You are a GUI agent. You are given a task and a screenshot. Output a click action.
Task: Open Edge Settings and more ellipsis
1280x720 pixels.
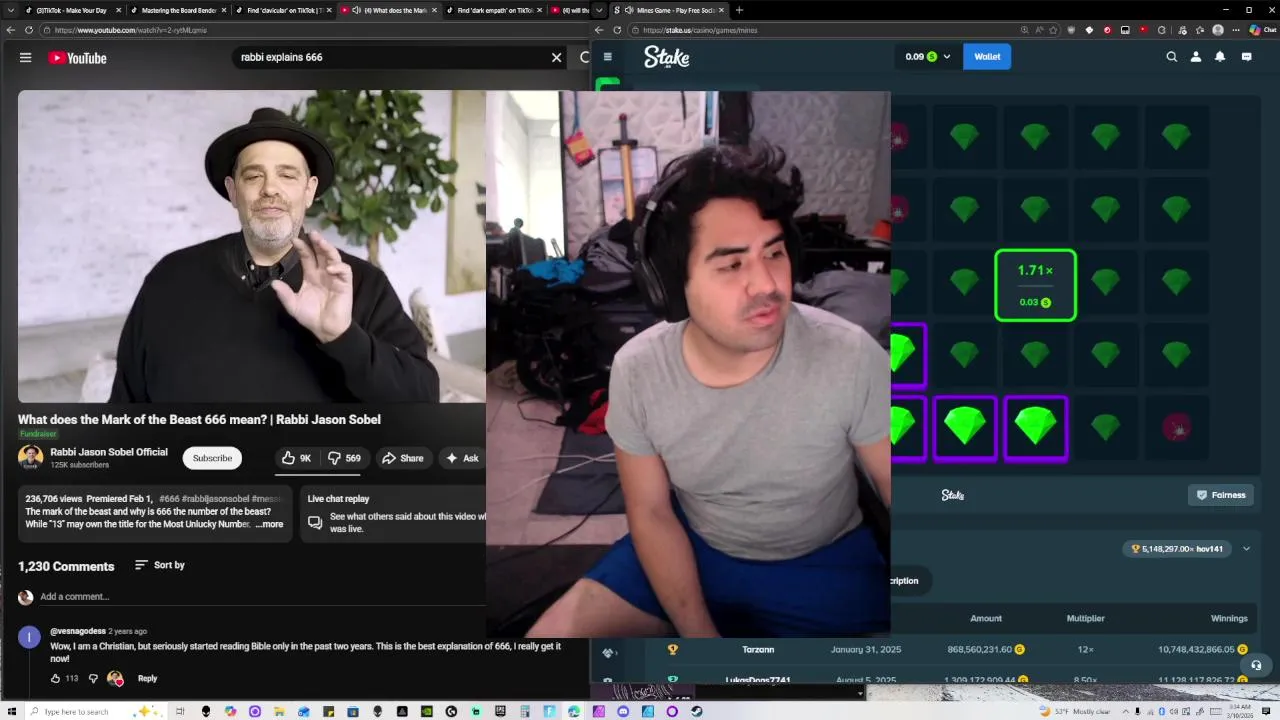click(1235, 30)
